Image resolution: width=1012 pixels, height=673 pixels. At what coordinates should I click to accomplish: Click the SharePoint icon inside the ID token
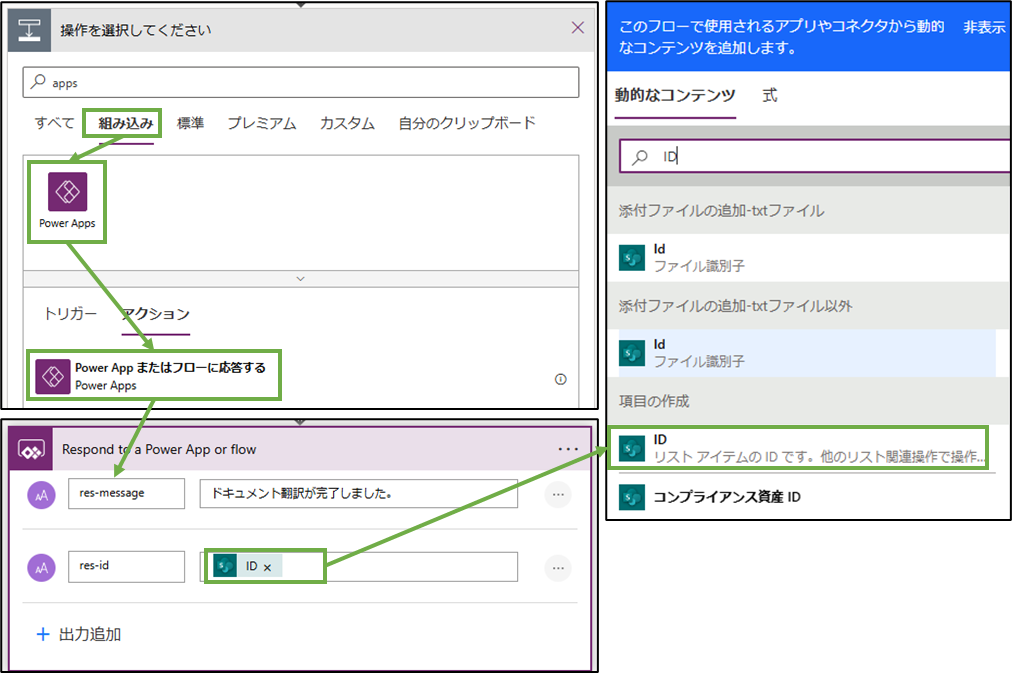(225, 566)
